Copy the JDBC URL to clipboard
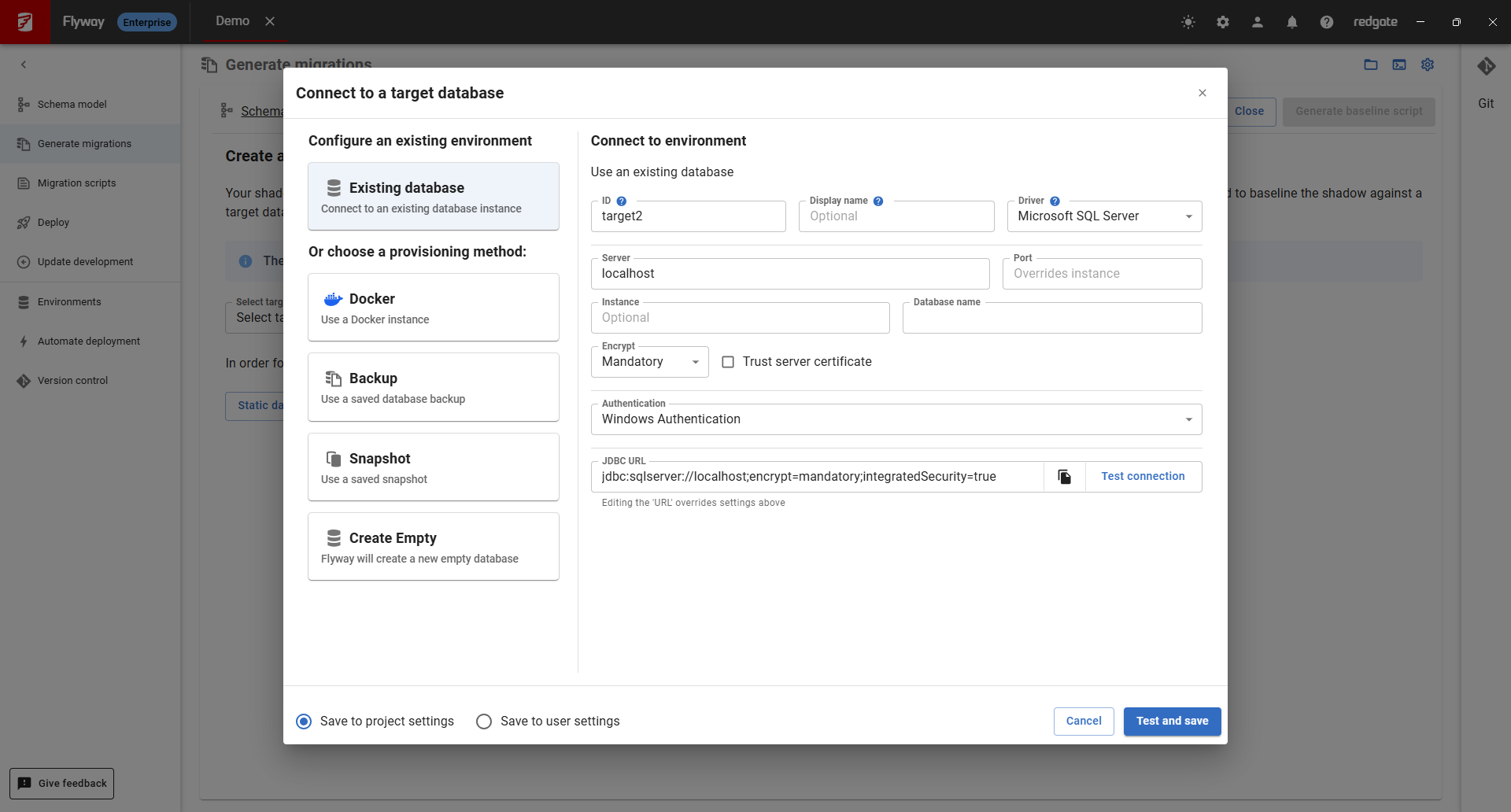This screenshot has height=812, width=1511. 1064,477
